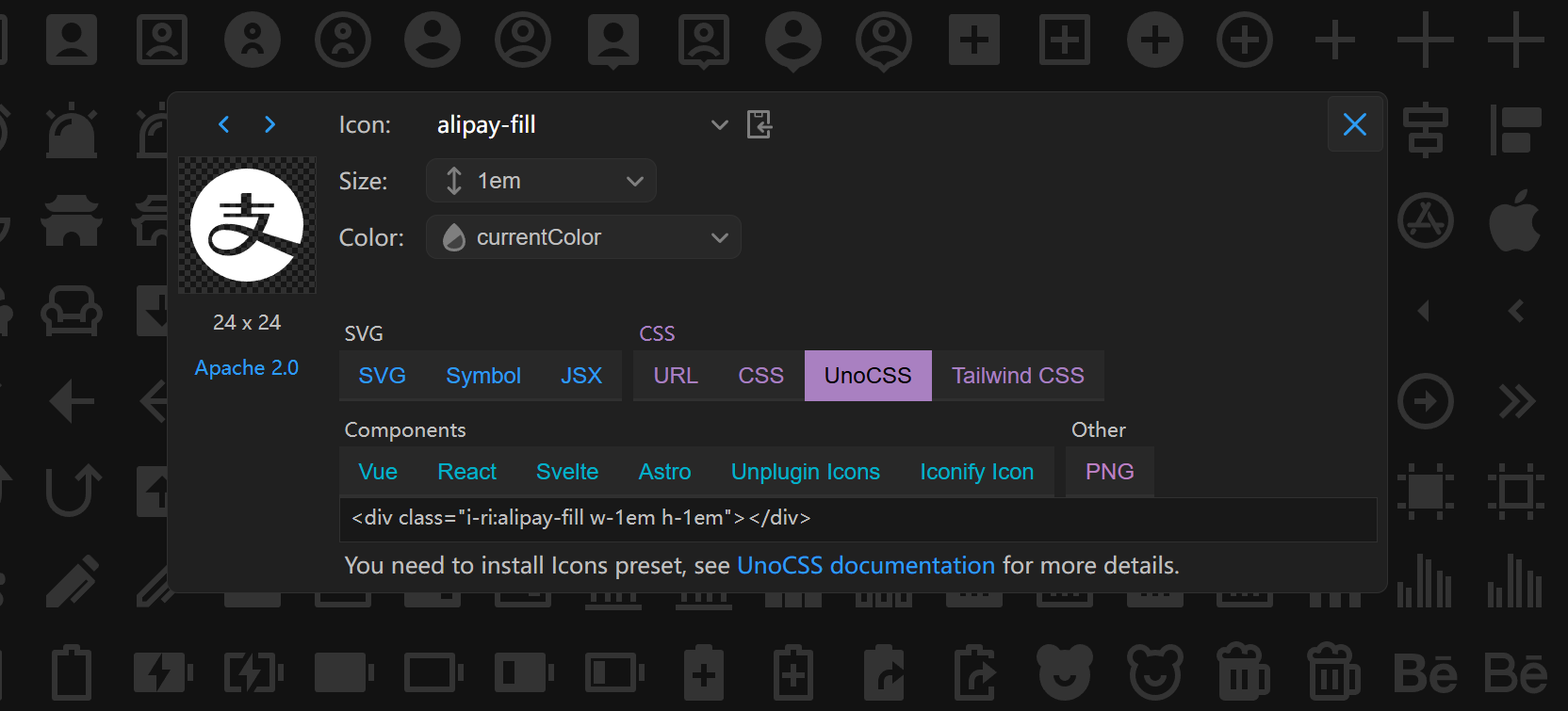Click the filled add-box plus icon
1568x711 pixels.
point(973,40)
